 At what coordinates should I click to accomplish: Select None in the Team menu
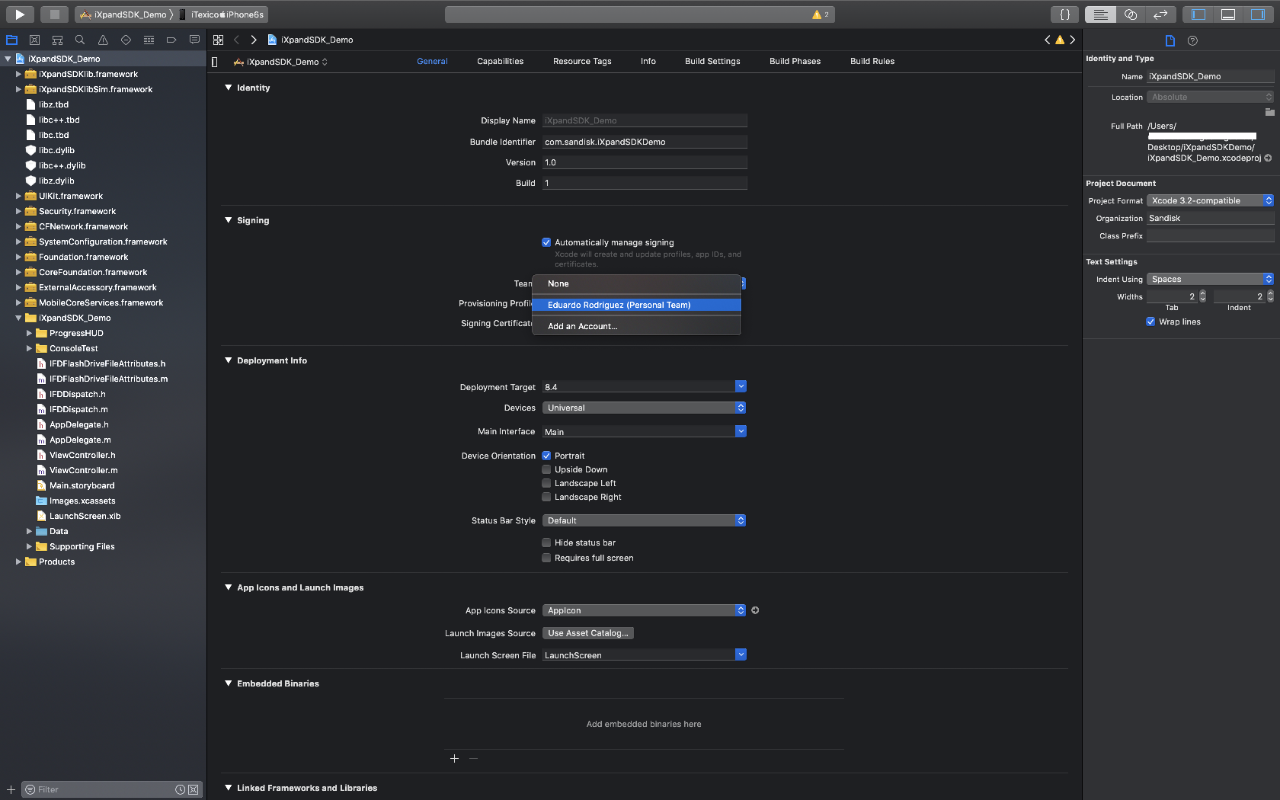(637, 284)
